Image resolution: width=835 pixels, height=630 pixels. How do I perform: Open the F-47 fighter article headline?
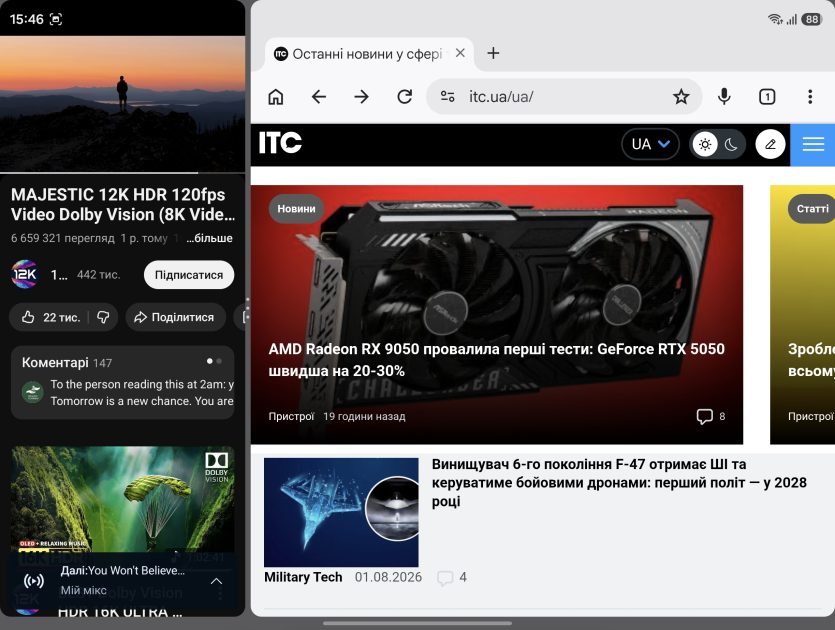(x=619, y=482)
